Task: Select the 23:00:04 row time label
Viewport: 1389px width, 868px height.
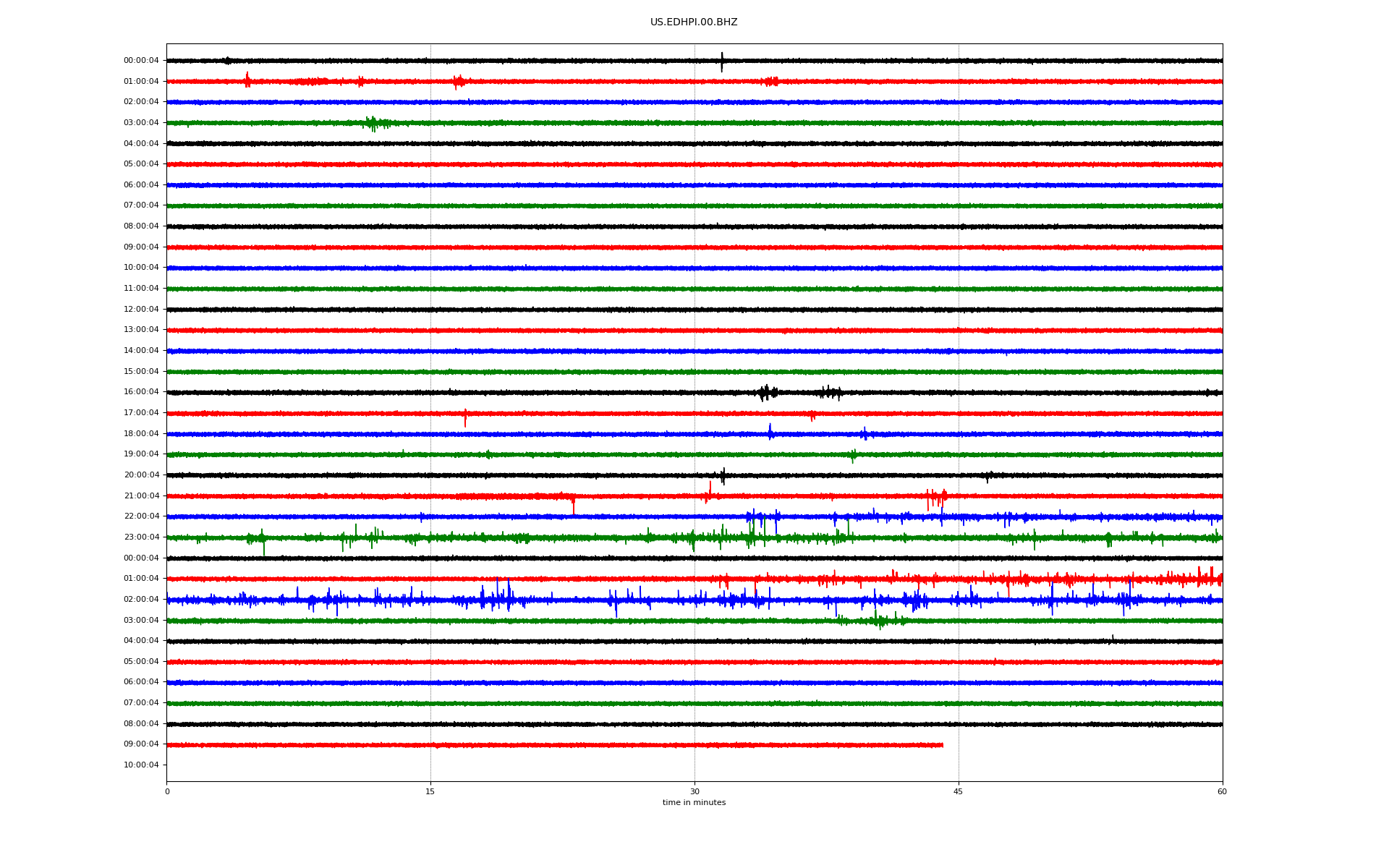Action: pyautogui.click(x=141, y=537)
